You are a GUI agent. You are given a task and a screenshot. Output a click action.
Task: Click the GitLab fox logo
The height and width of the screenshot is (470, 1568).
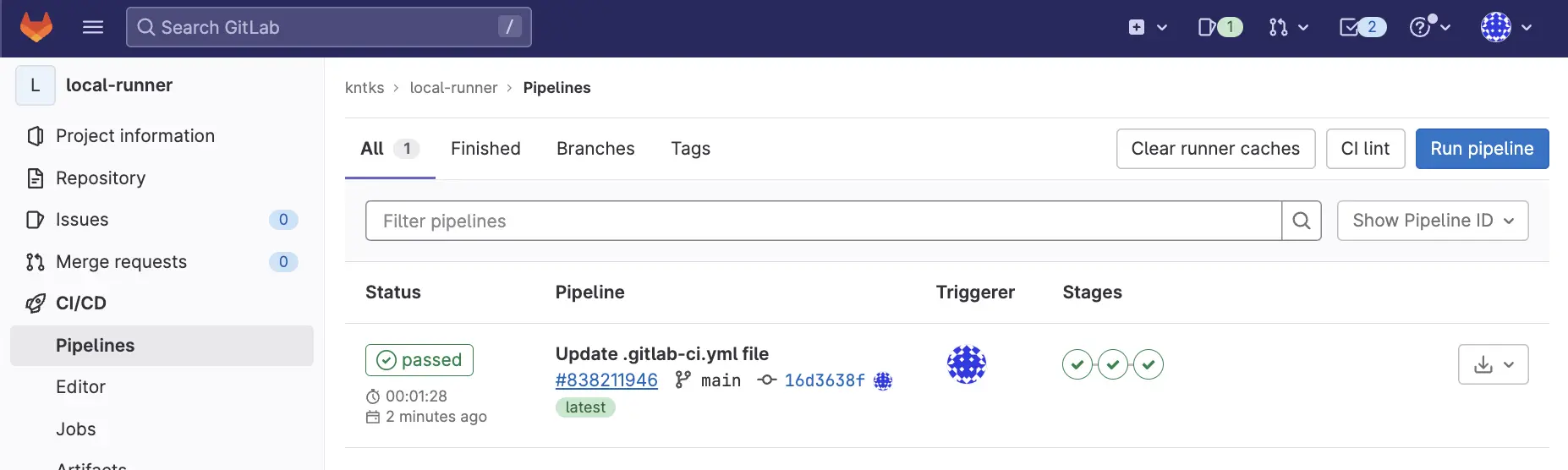coord(36,27)
